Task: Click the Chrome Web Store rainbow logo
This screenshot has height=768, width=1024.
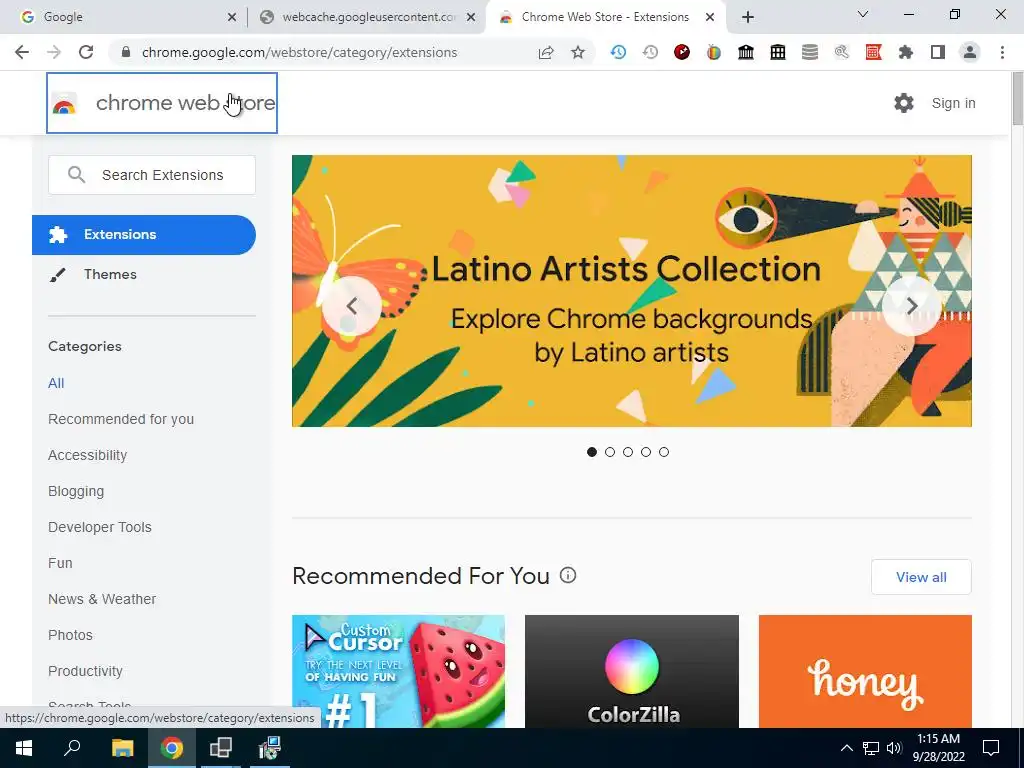Action: pyautogui.click(x=64, y=104)
